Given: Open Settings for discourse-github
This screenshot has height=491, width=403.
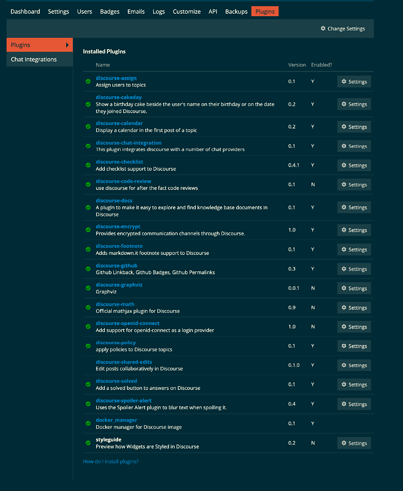Looking at the screenshot, I should (354, 269).
